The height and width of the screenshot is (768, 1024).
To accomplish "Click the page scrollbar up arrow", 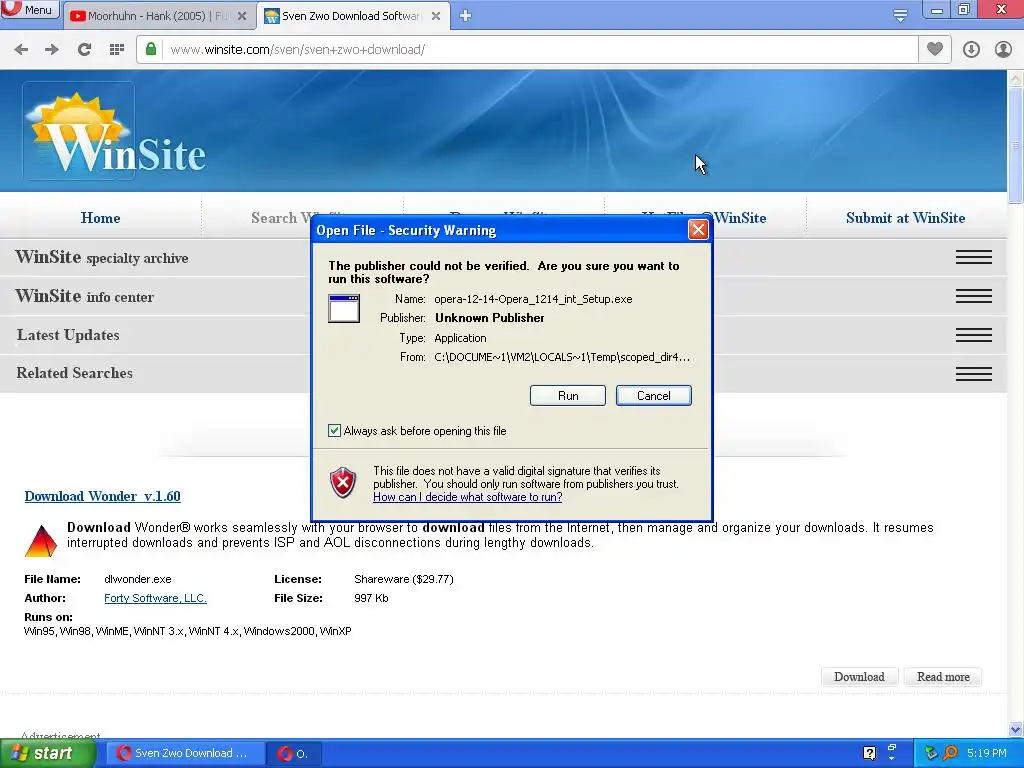I will pyautogui.click(x=1016, y=79).
